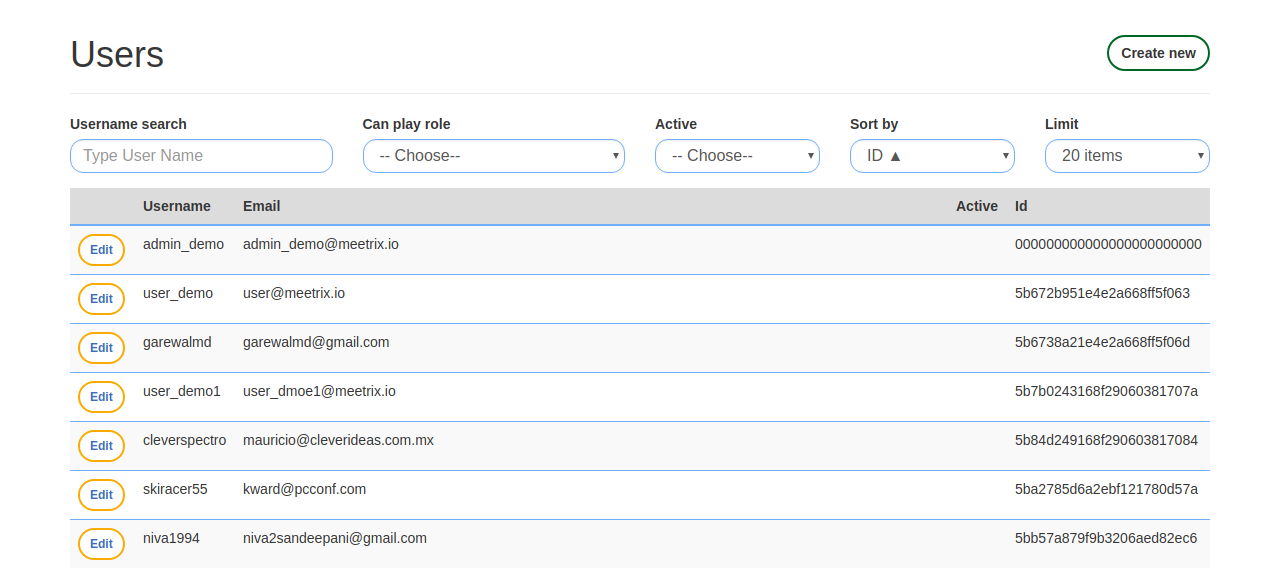Image resolution: width=1276 pixels, height=579 pixels.
Task: Click the Active column header
Action: pyautogui.click(x=976, y=206)
